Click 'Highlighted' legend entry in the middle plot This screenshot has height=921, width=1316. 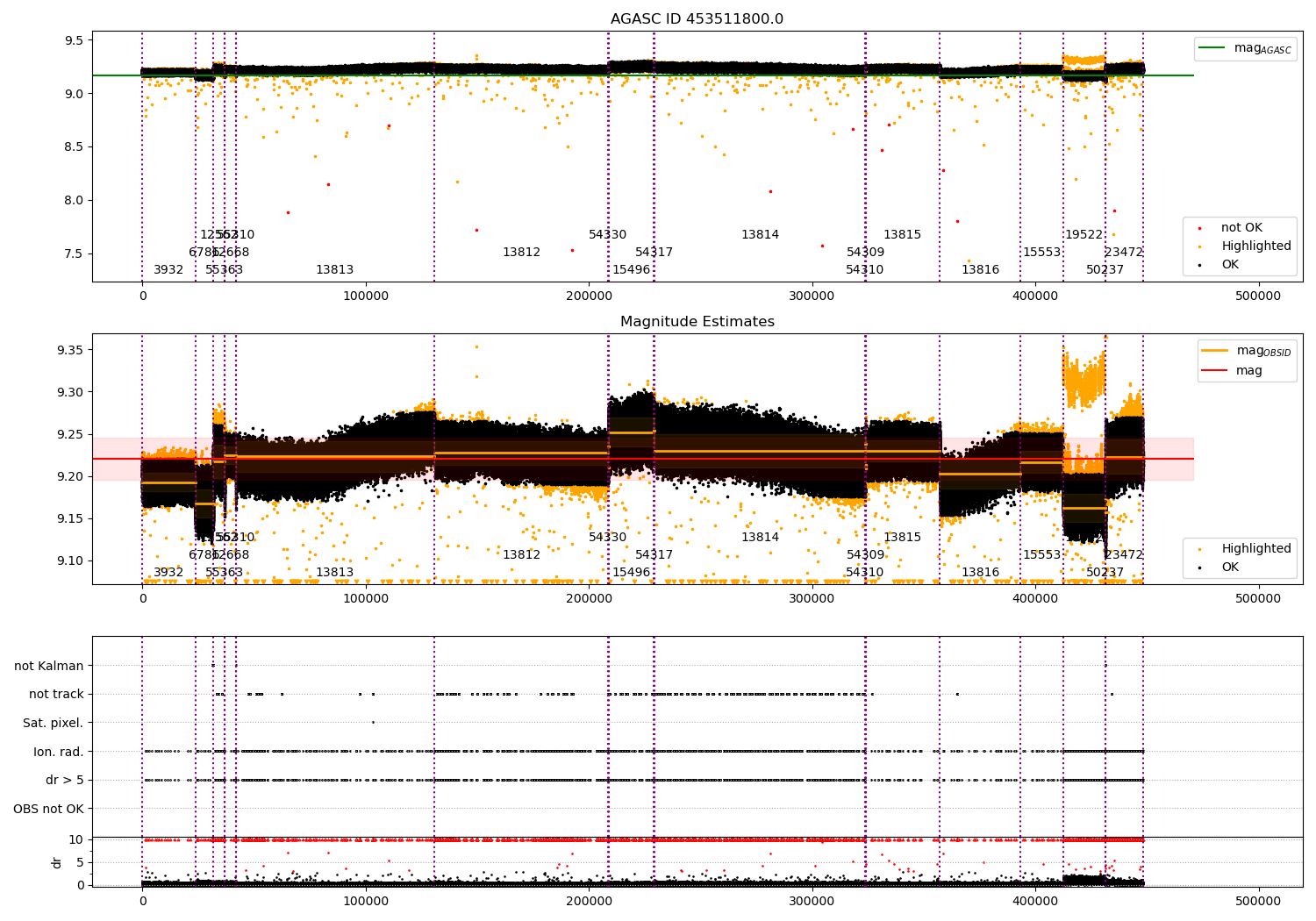(x=1244, y=549)
